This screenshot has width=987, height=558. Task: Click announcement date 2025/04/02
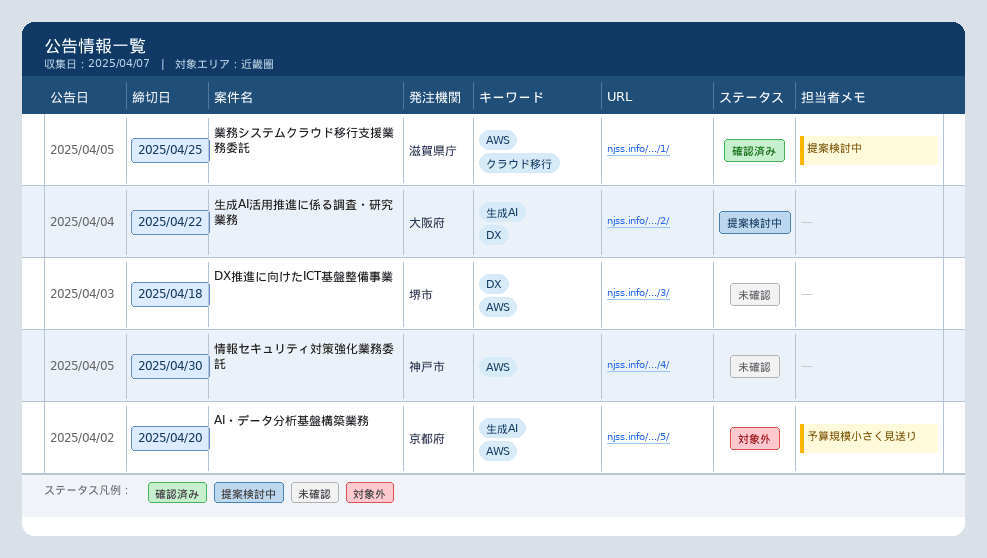82,438
